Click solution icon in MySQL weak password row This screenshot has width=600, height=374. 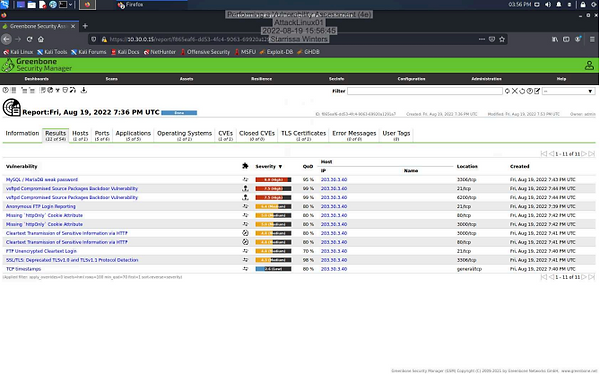point(245,179)
